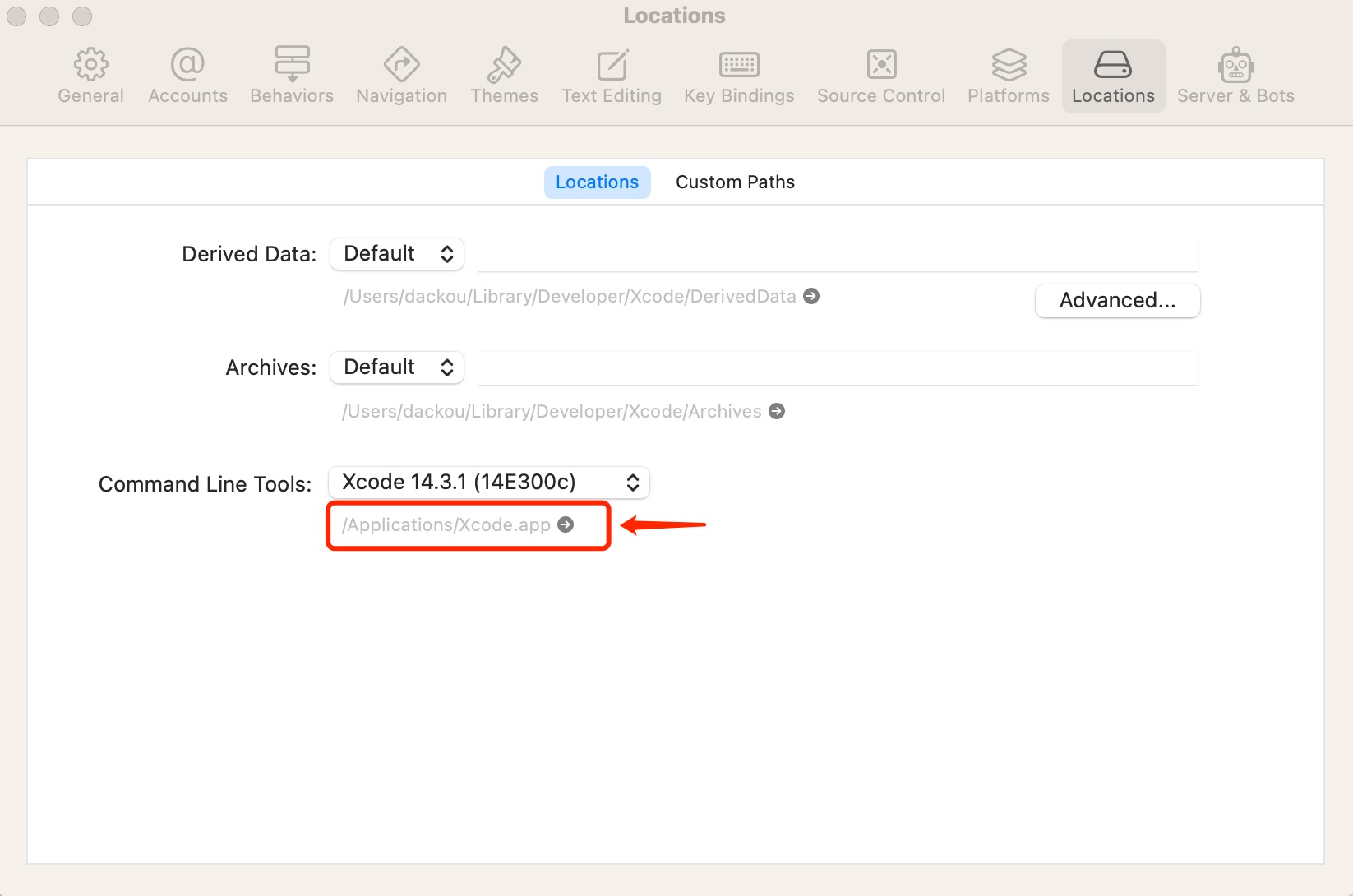Click the Derived Data label
The width and height of the screenshot is (1353, 896).
click(x=249, y=254)
